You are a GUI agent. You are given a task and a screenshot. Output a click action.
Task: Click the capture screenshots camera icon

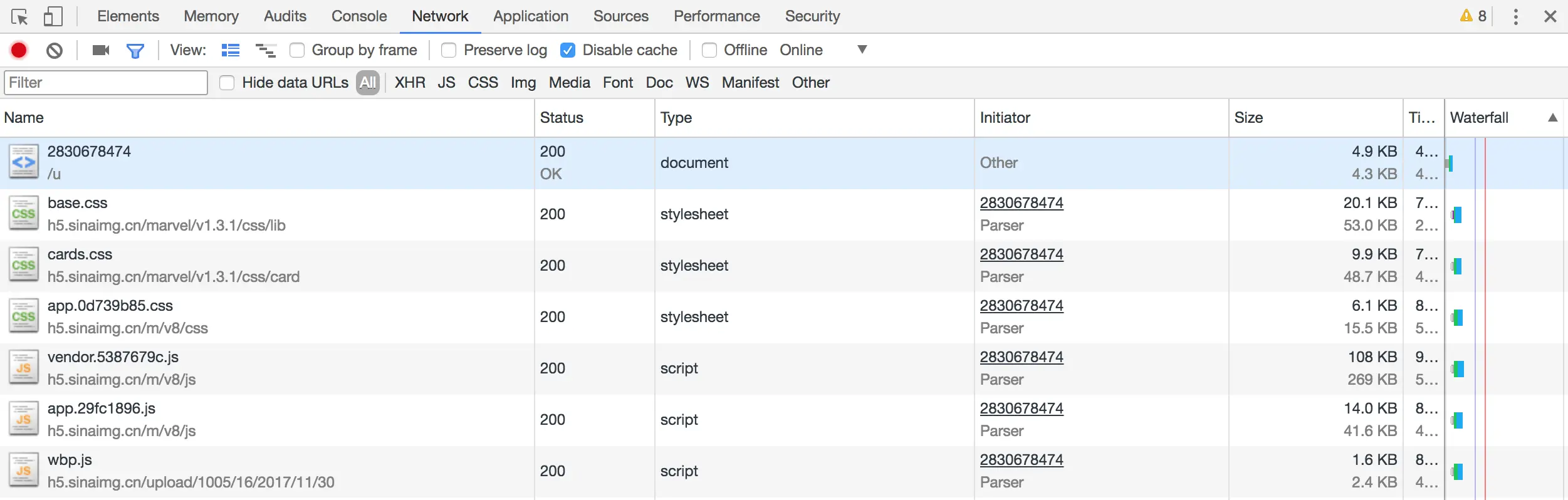pos(100,50)
